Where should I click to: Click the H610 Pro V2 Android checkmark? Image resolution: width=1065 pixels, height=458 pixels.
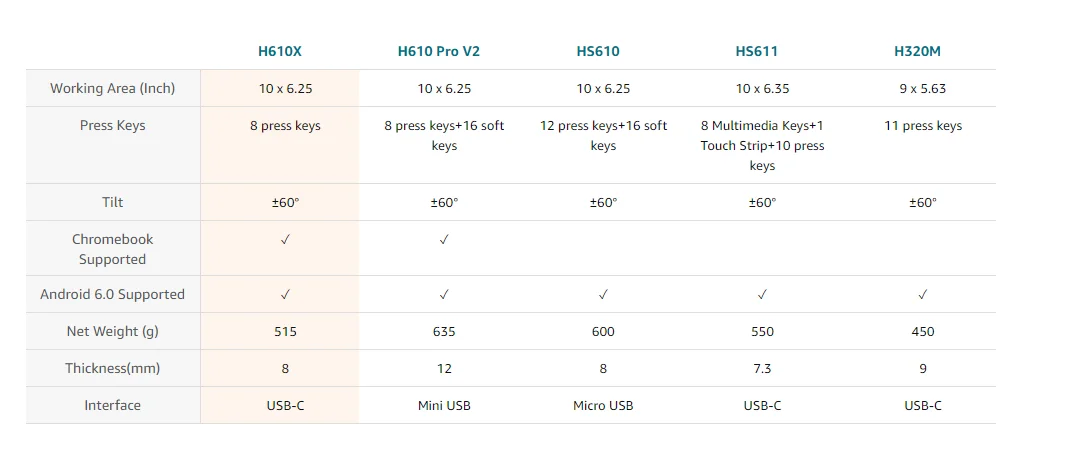[444, 295]
